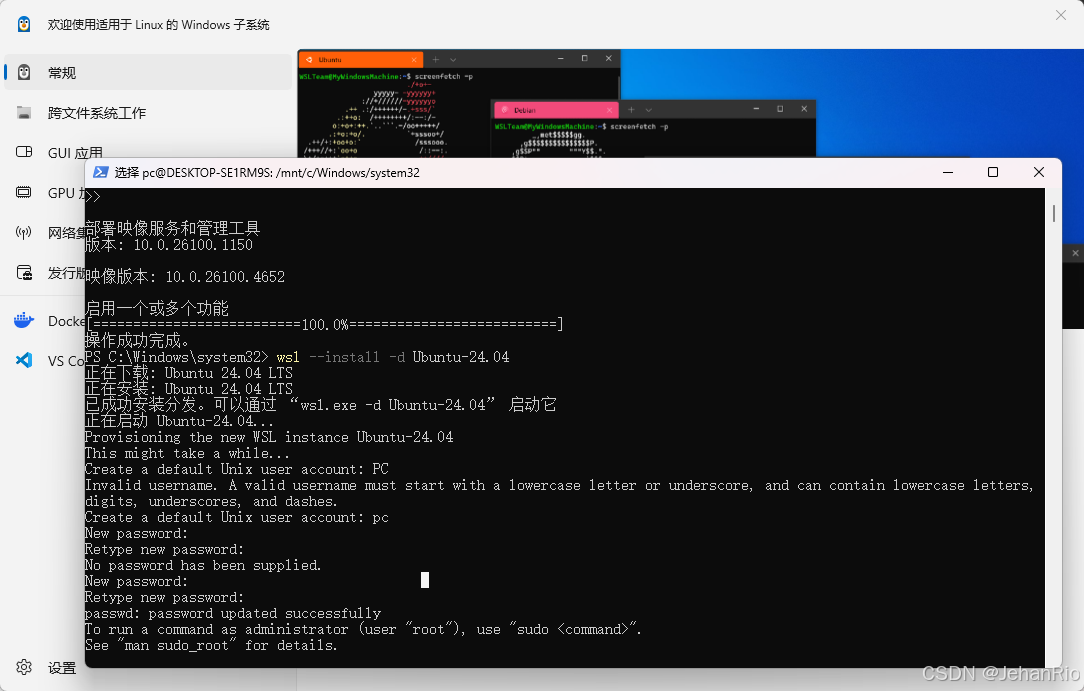Close the Debian tab in preview image
This screenshot has width=1084, height=691.
pos(609,110)
